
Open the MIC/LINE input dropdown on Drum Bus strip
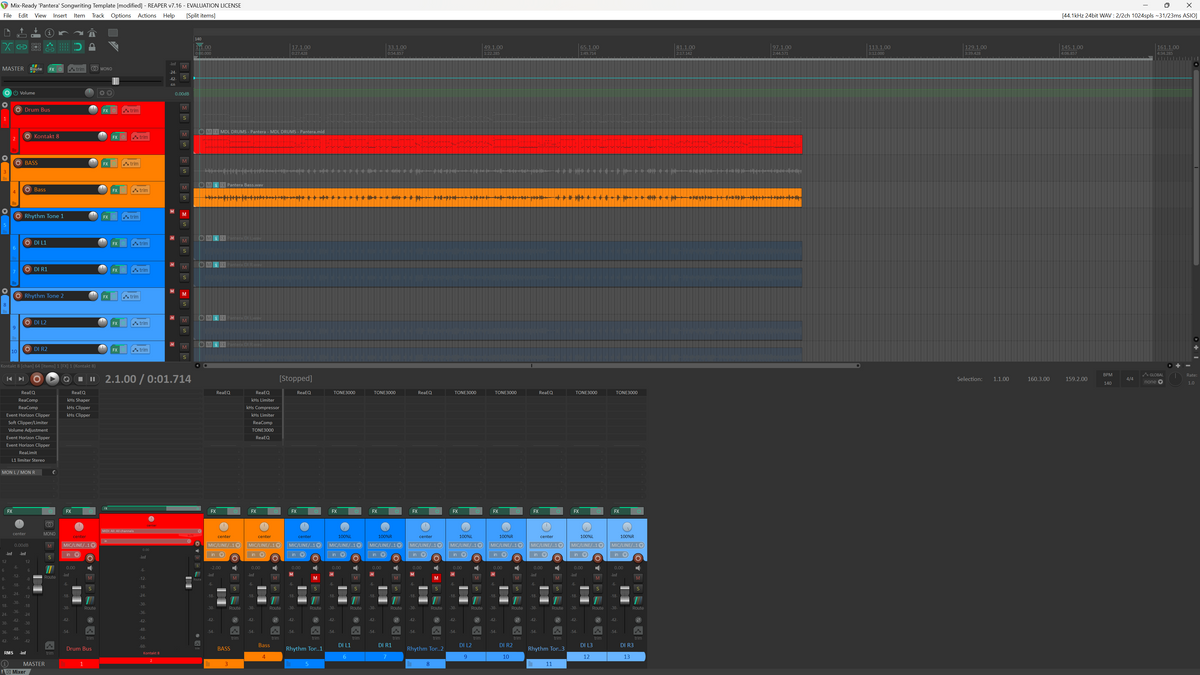tap(79, 545)
